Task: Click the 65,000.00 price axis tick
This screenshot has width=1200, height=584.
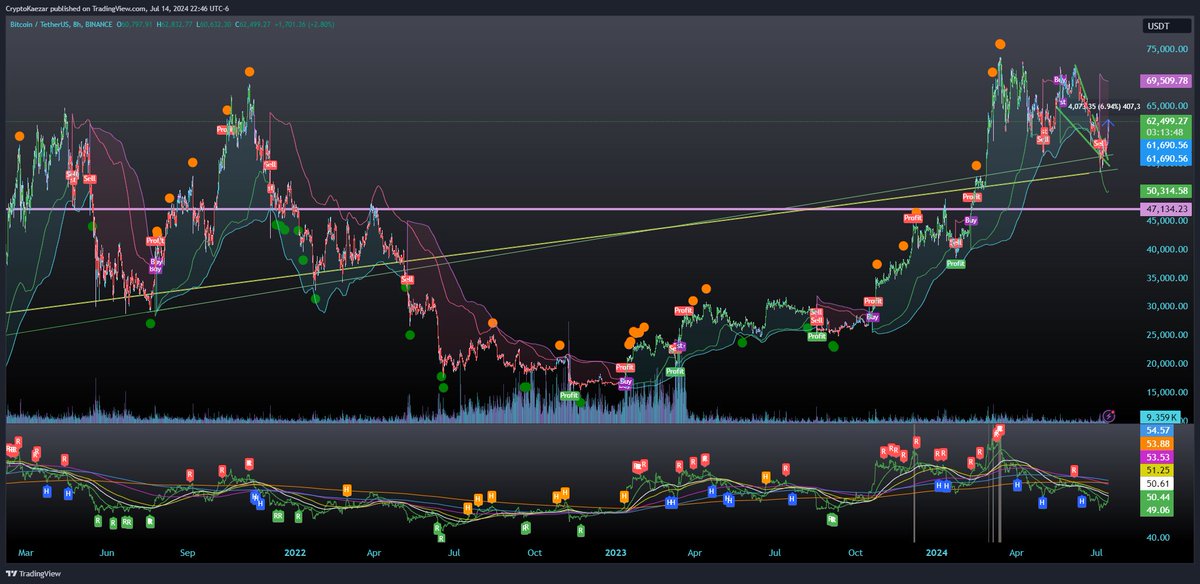Action: [1165, 106]
